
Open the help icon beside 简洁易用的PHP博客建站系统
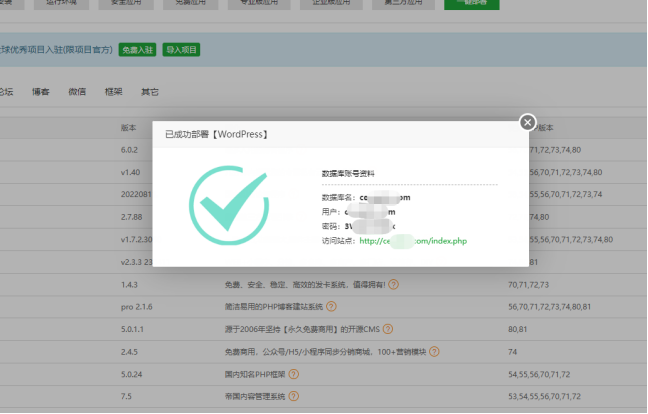pos(331,307)
